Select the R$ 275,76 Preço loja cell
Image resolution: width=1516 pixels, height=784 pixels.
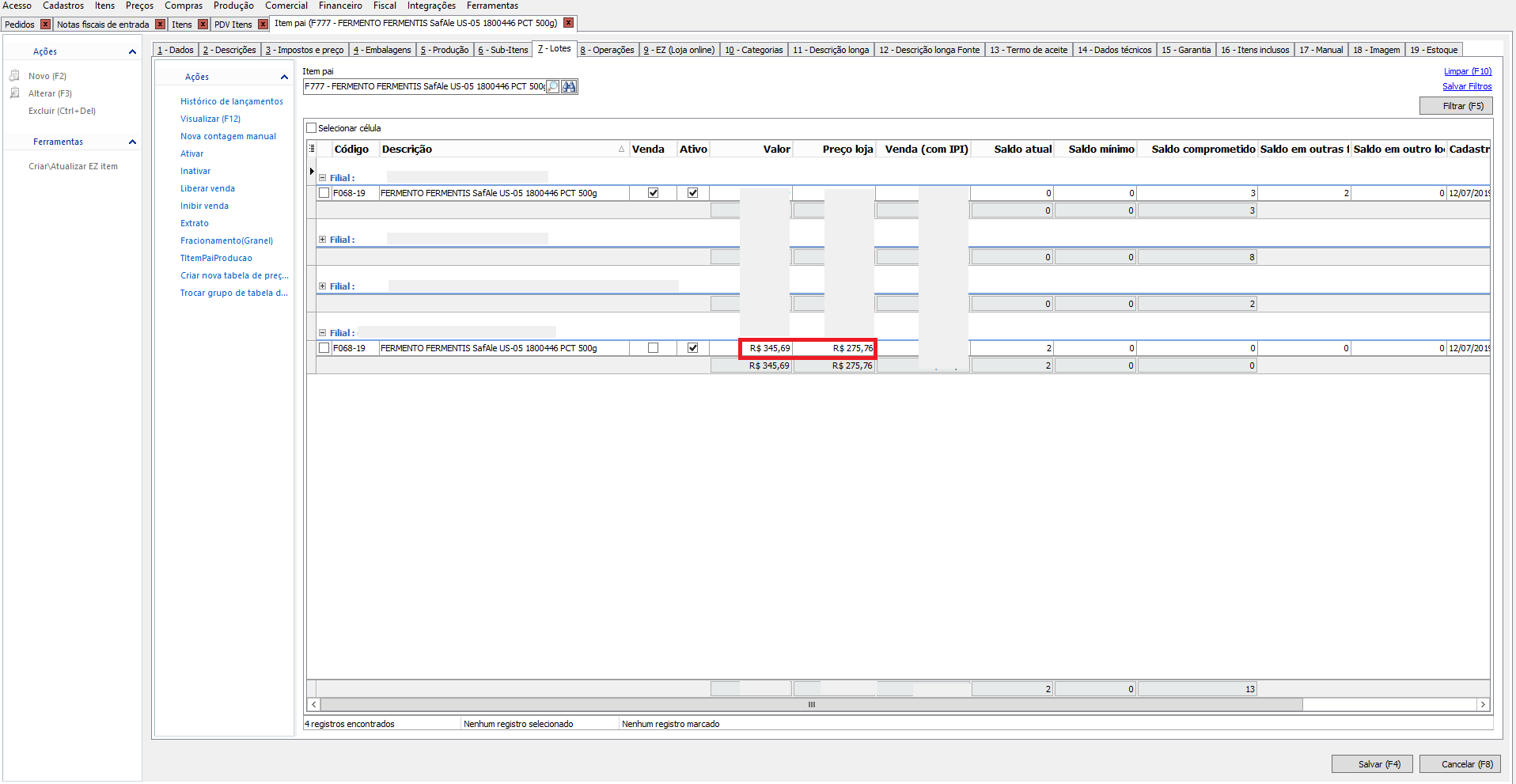(x=835, y=348)
